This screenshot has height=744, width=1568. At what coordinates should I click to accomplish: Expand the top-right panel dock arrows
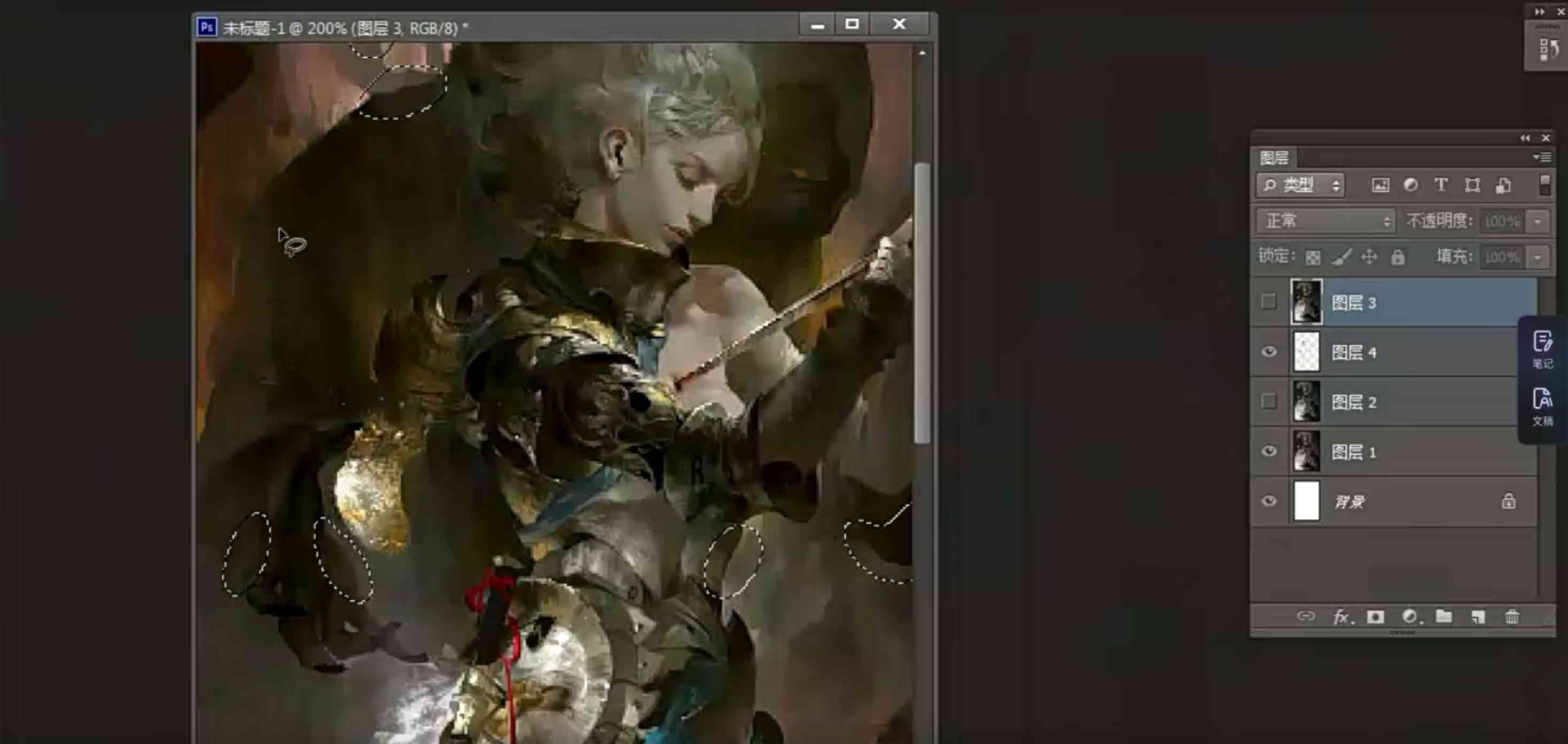pos(1539,12)
